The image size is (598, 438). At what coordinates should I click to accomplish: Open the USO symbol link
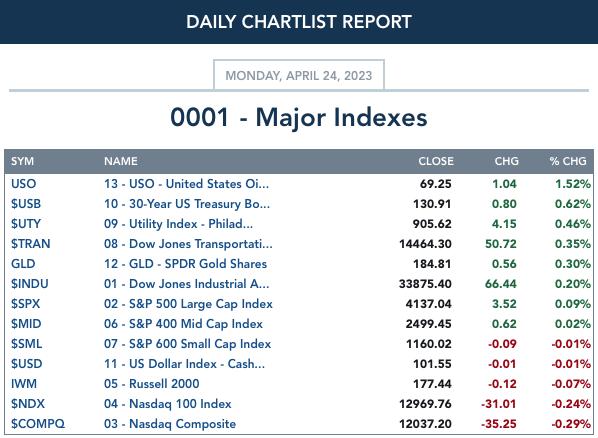(x=24, y=184)
